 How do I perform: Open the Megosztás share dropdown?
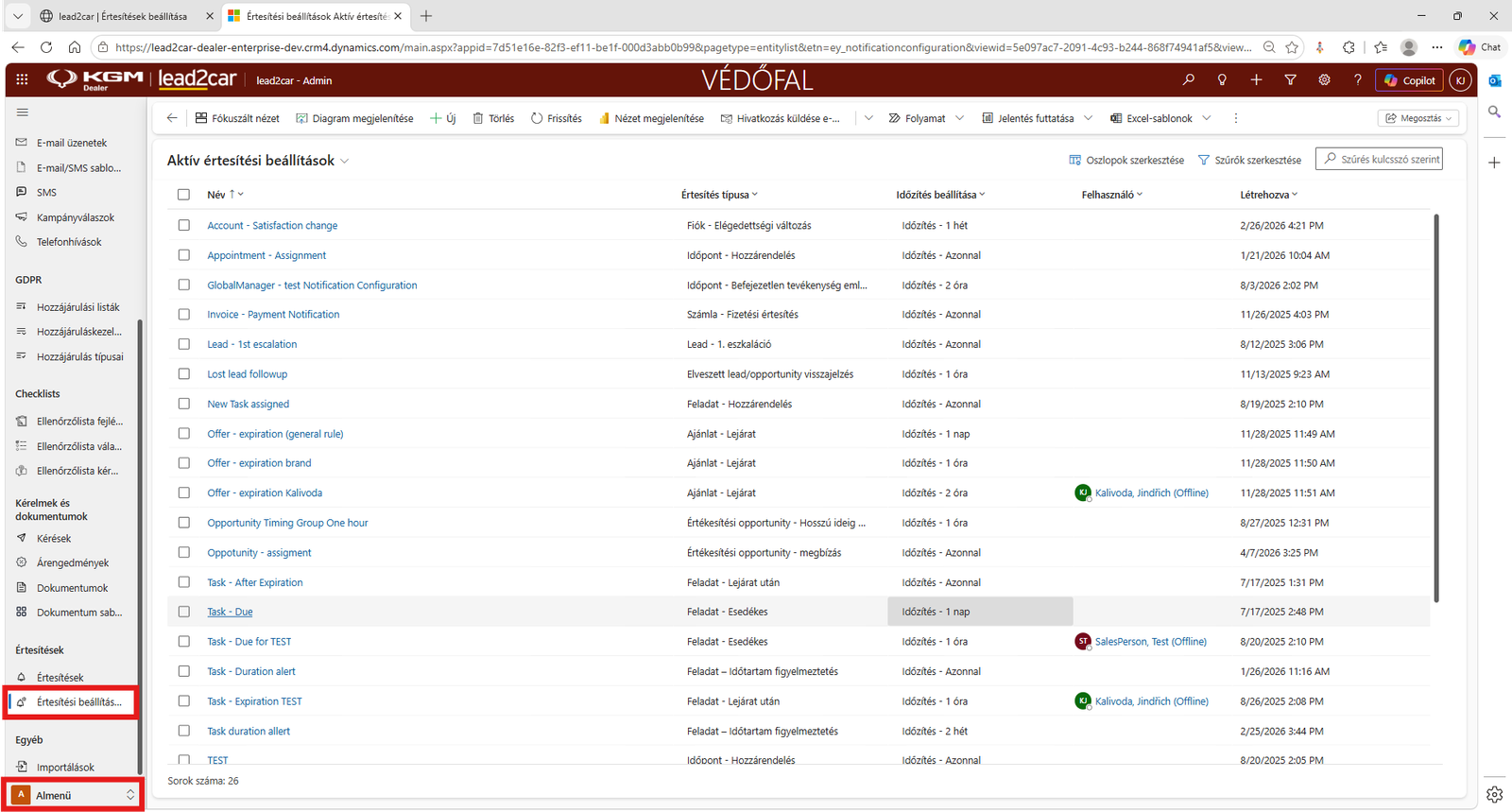coord(1418,118)
